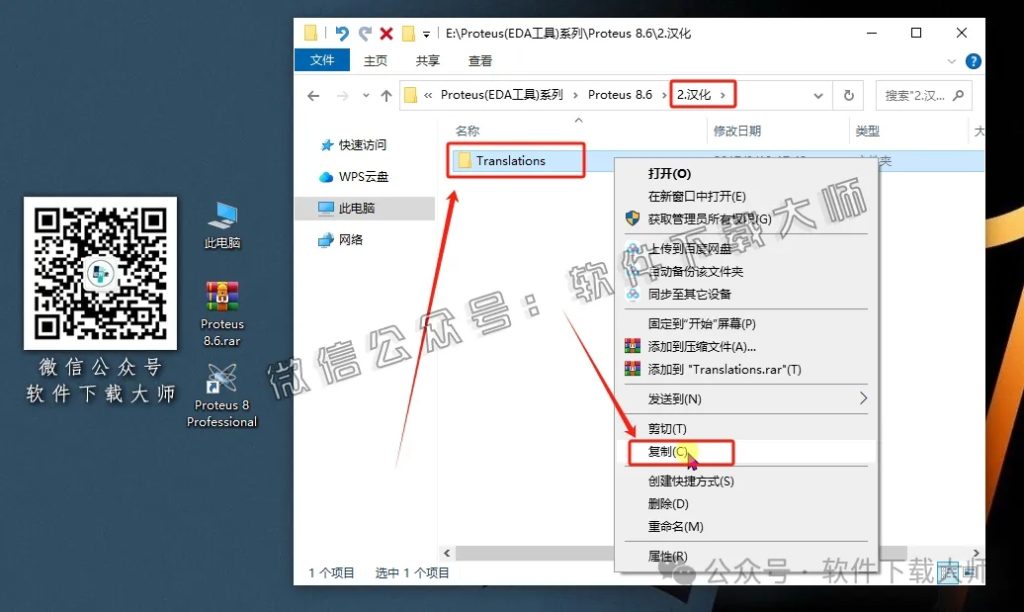Click the refresh icon beside the address bar
Image resolution: width=1024 pixels, height=612 pixels.
point(849,95)
